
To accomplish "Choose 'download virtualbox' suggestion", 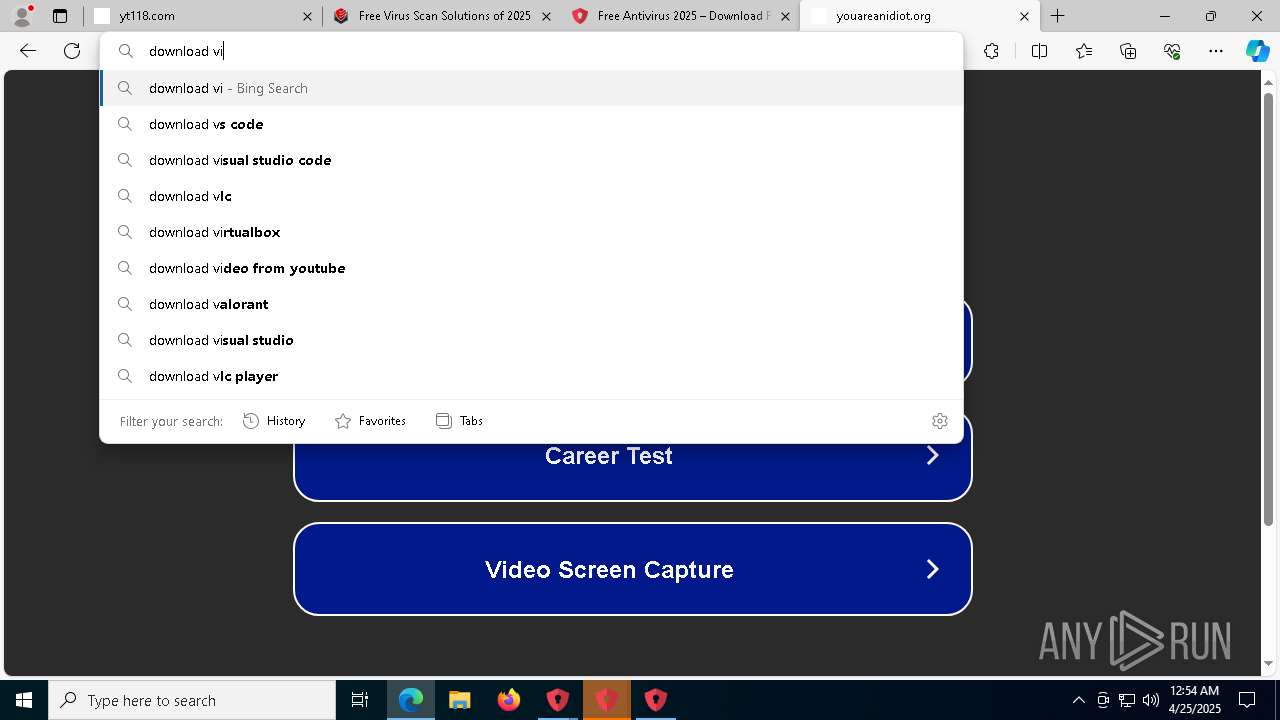I will pyautogui.click(x=531, y=232).
